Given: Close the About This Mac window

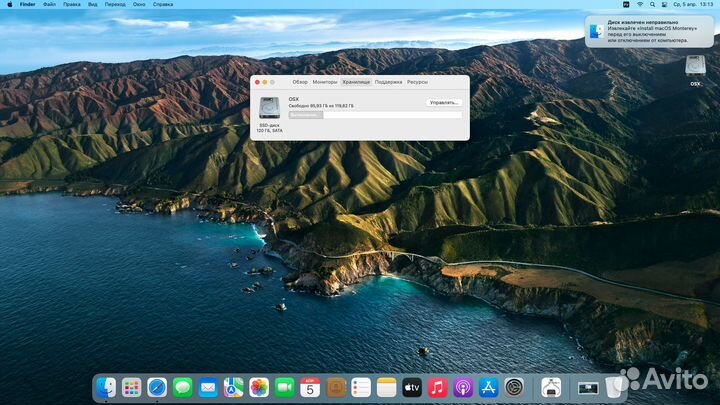Looking at the screenshot, I should click(x=257, y=82).
